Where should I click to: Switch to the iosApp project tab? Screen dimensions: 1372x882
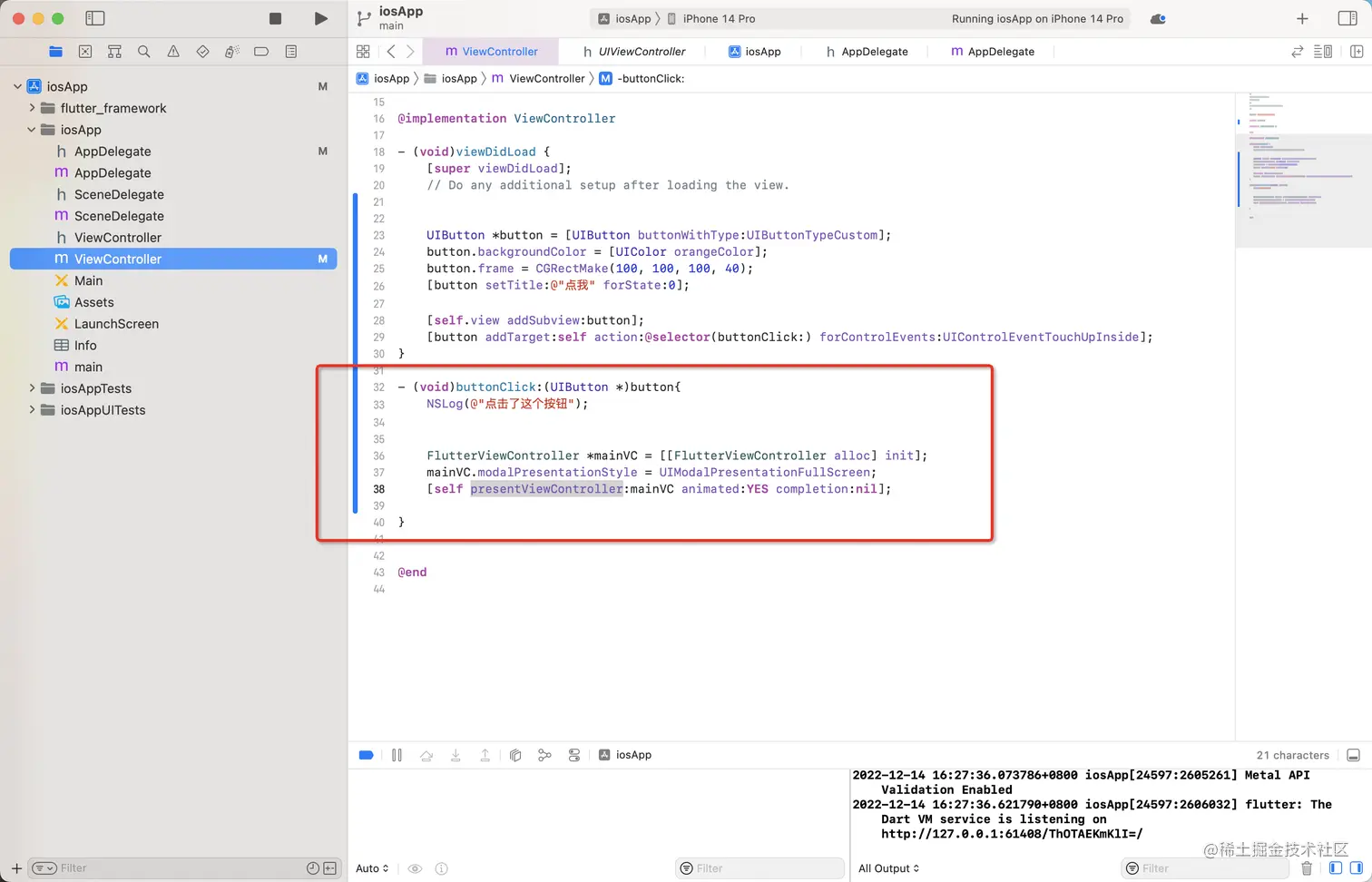tap(755, 52)
